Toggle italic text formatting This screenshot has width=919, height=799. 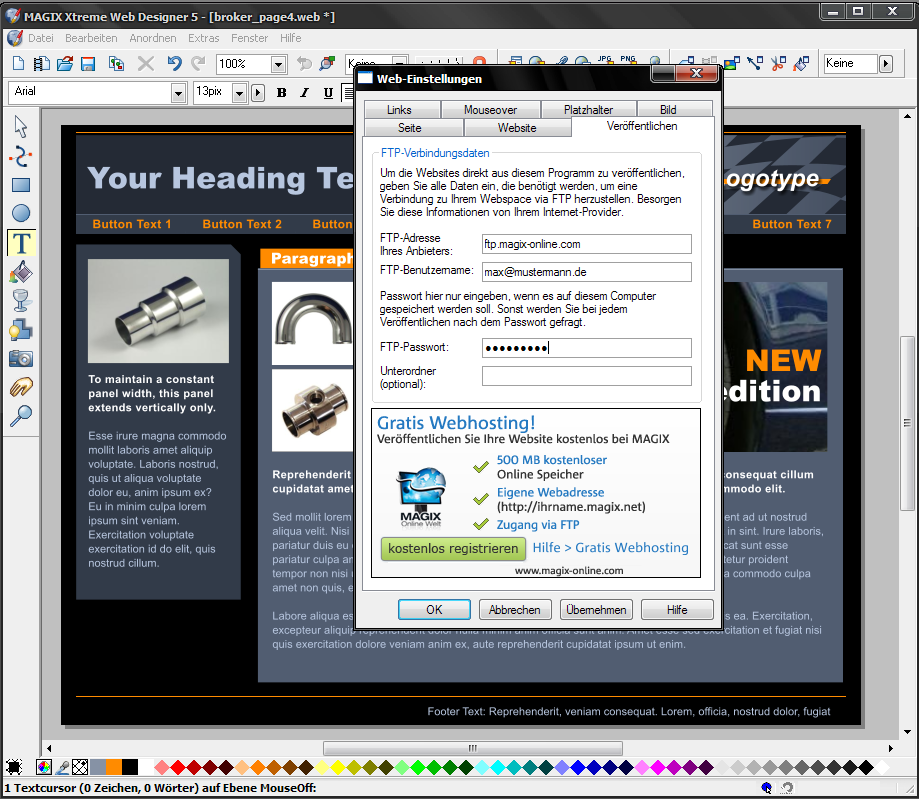click(304, 93)
